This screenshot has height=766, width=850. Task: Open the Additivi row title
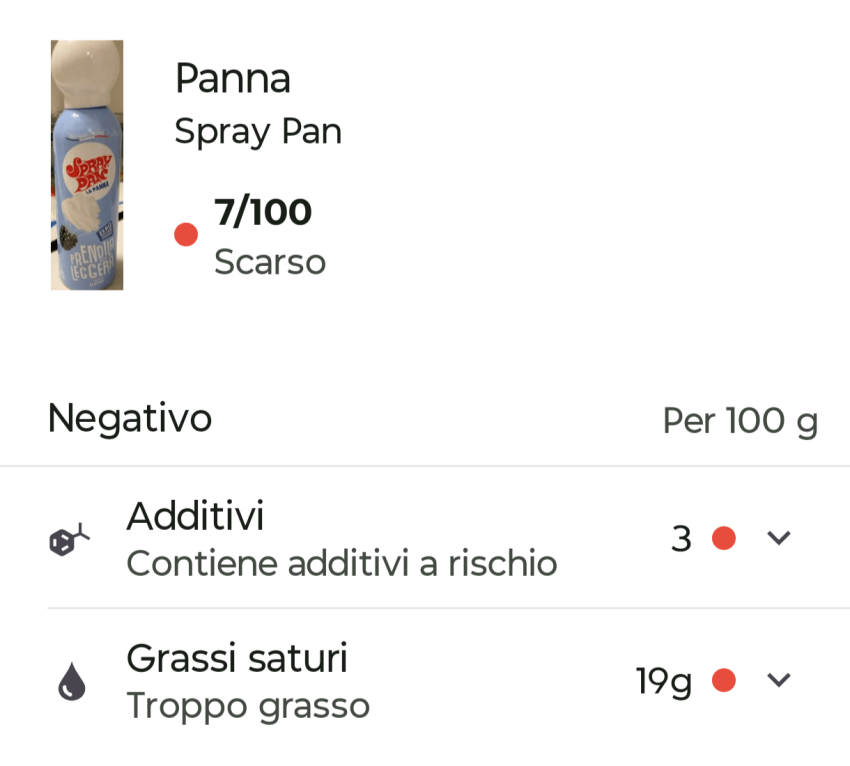[195, 517]
